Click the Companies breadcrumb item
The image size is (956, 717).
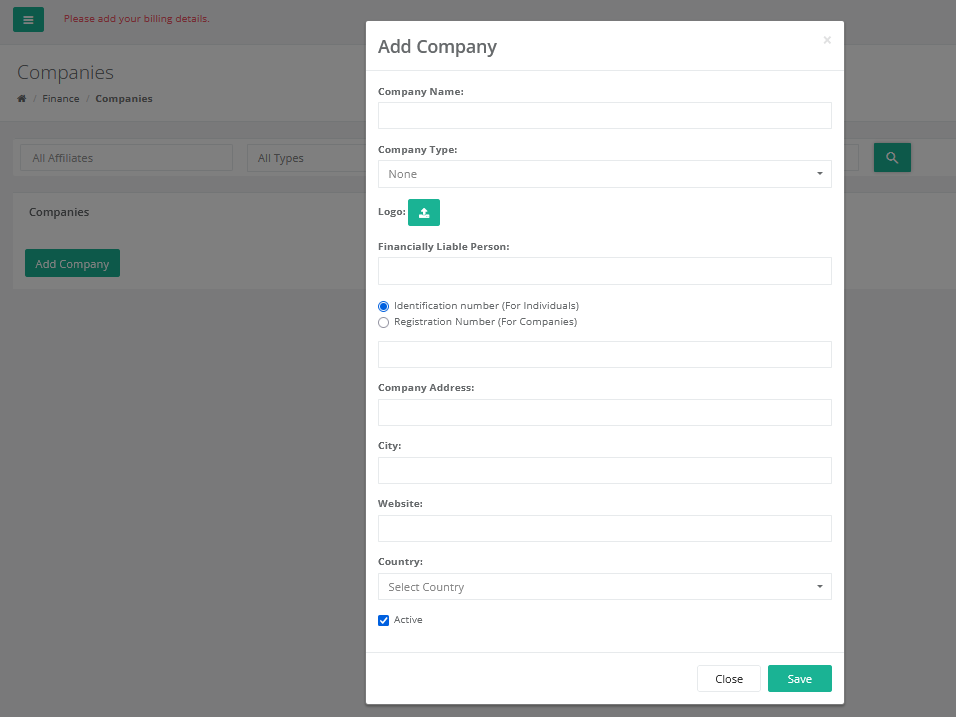click(x=124, y=99)
